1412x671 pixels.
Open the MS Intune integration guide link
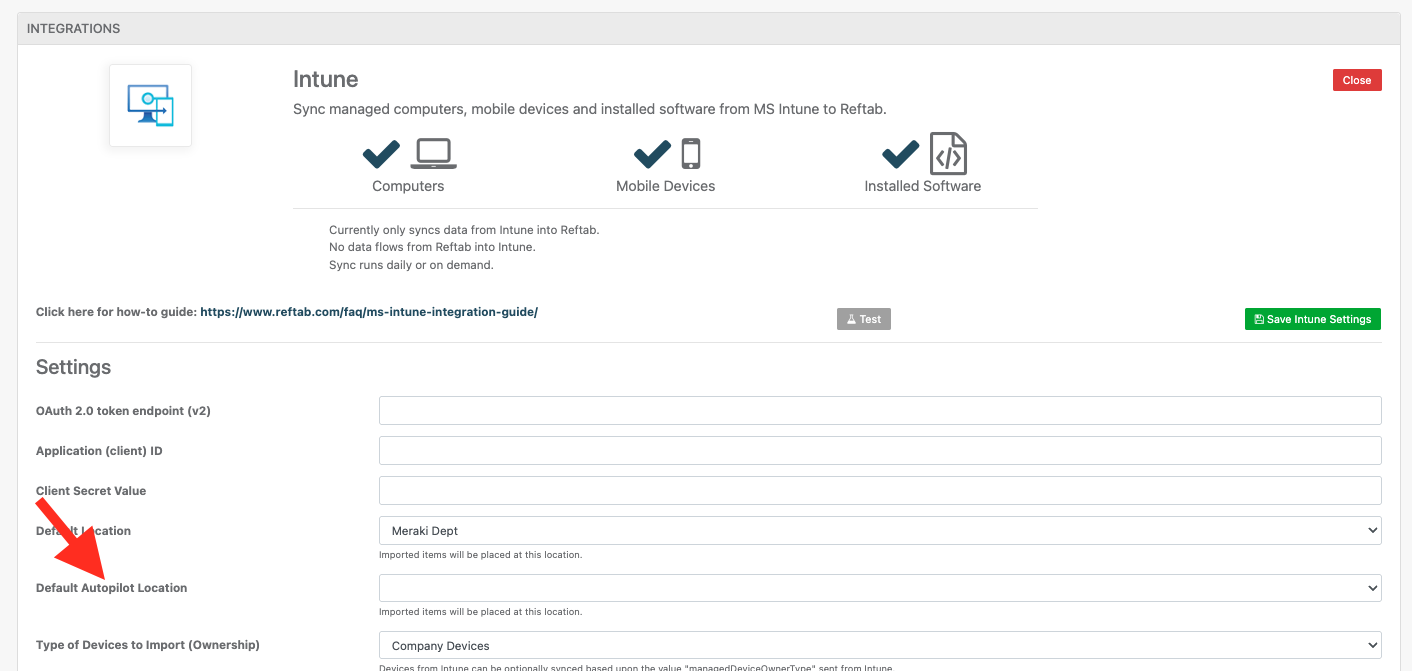(369, 312)
